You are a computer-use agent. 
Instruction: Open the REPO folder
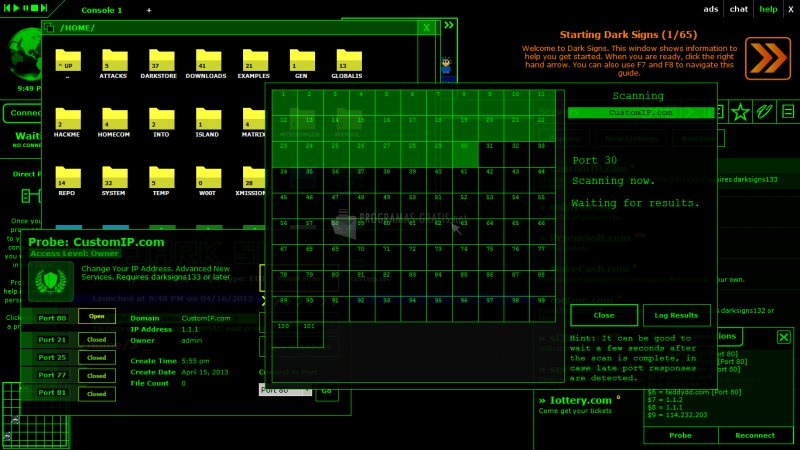(x=67, y=181)
